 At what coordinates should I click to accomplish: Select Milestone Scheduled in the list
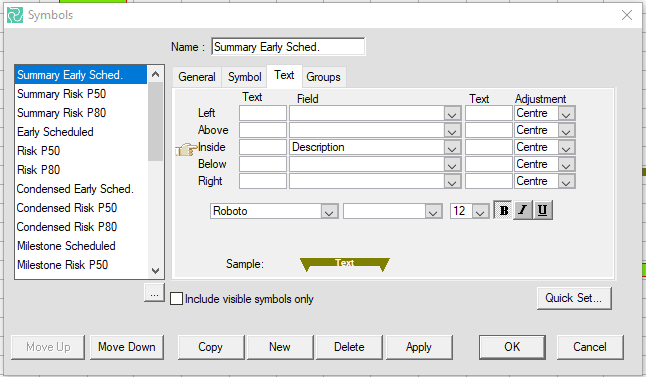pos(81,246)
